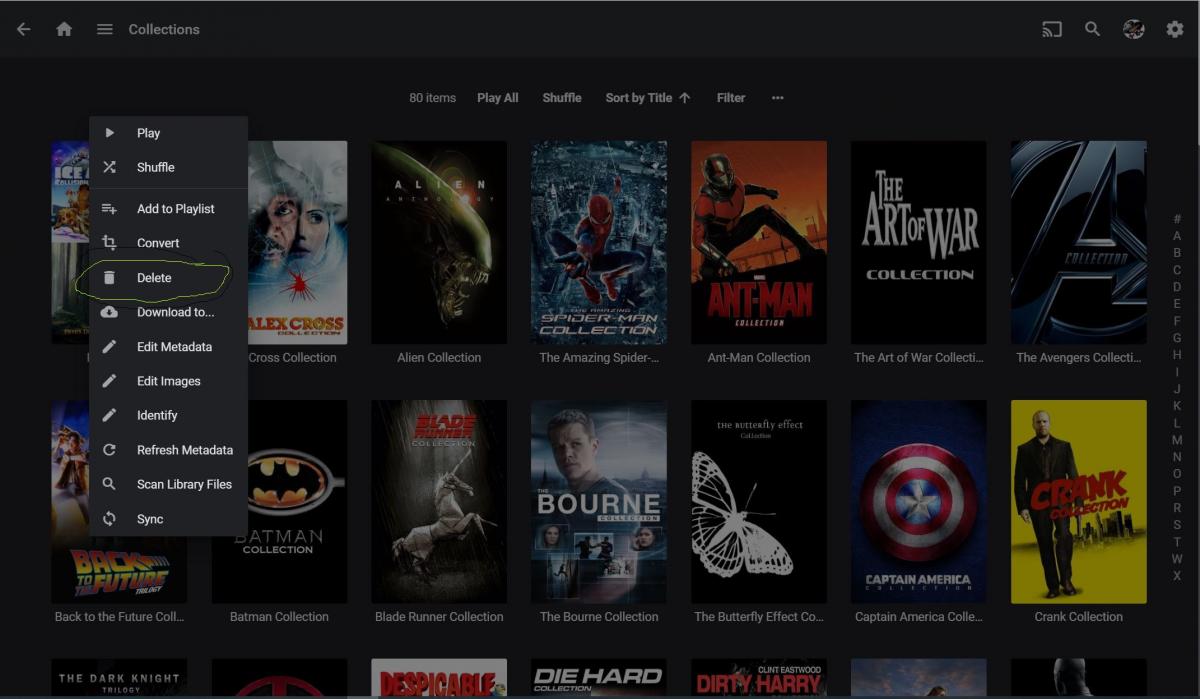
Task: Open the Bourne Collection poster
Action: click(x=599, y=502)
